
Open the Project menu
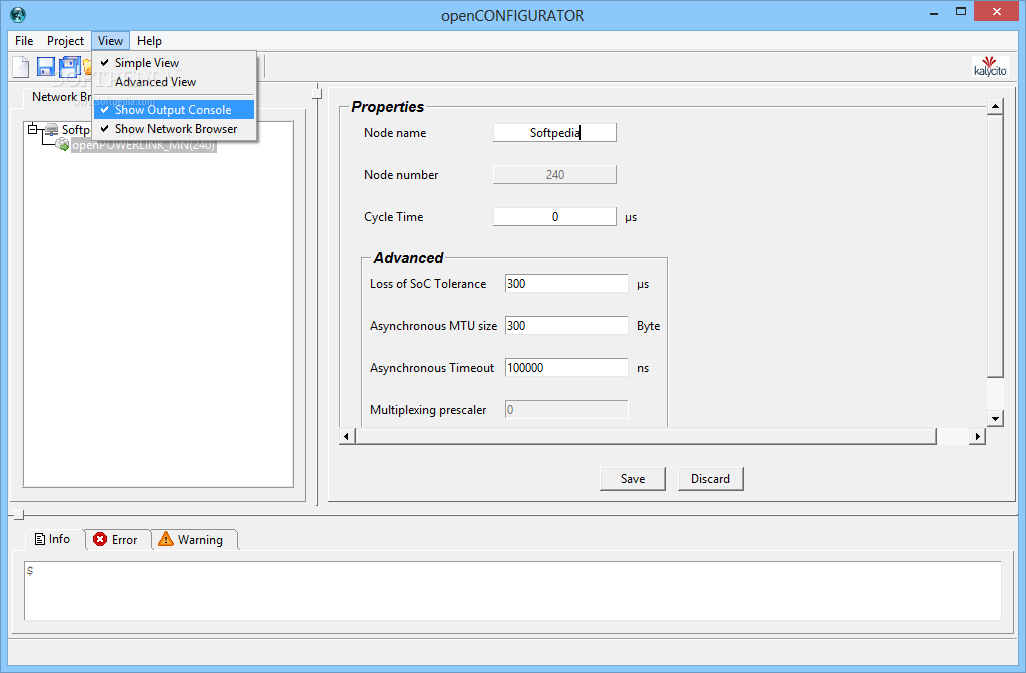(65, 41)
